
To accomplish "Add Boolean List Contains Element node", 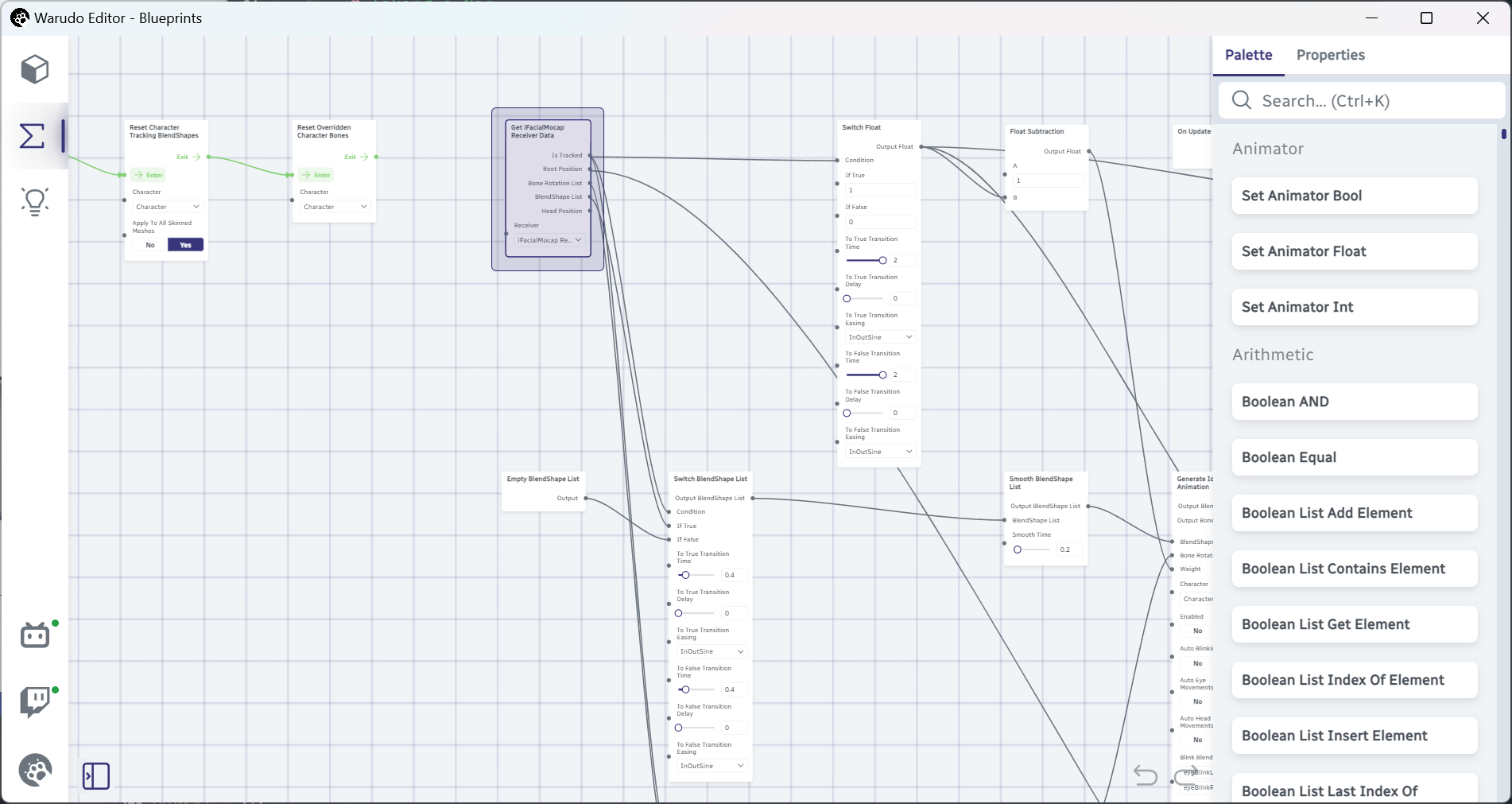I will [x=1355, y=569].
